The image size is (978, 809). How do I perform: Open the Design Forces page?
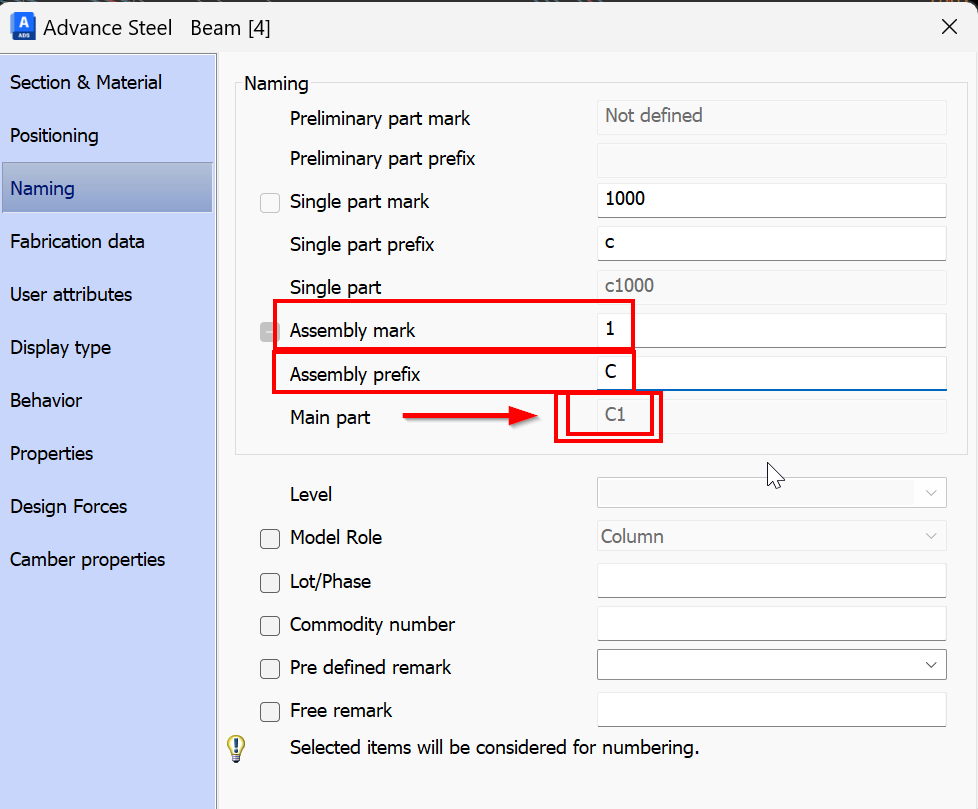68,506
